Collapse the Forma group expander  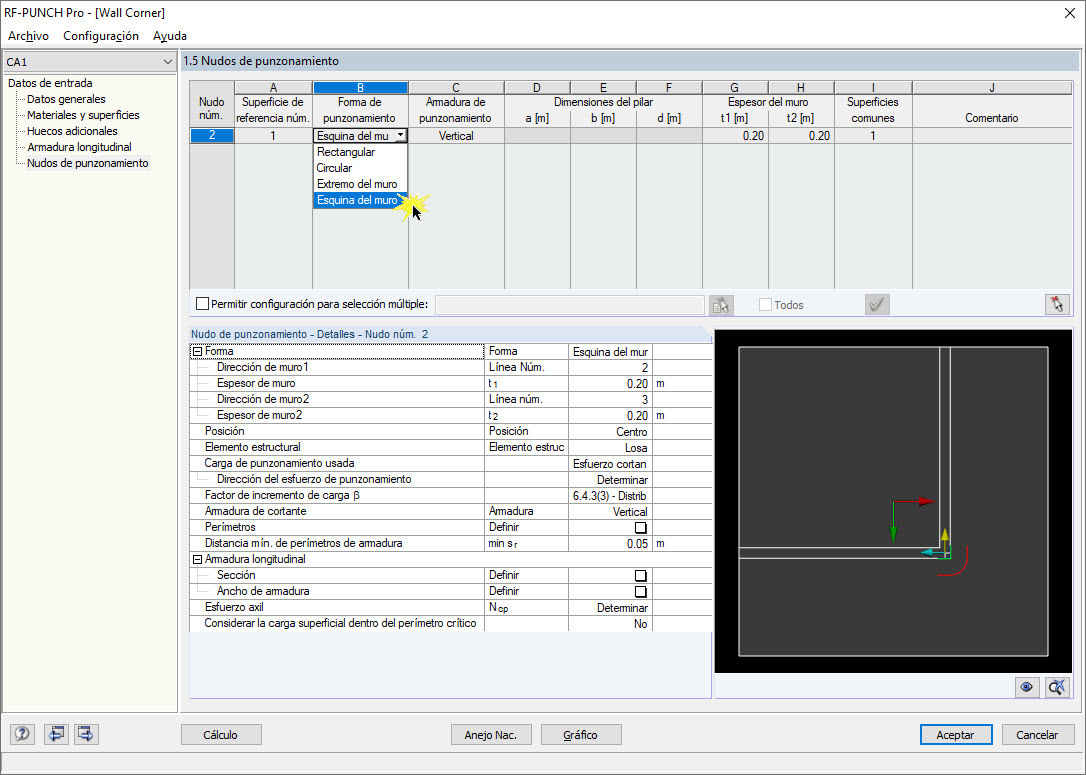(197, 352)
